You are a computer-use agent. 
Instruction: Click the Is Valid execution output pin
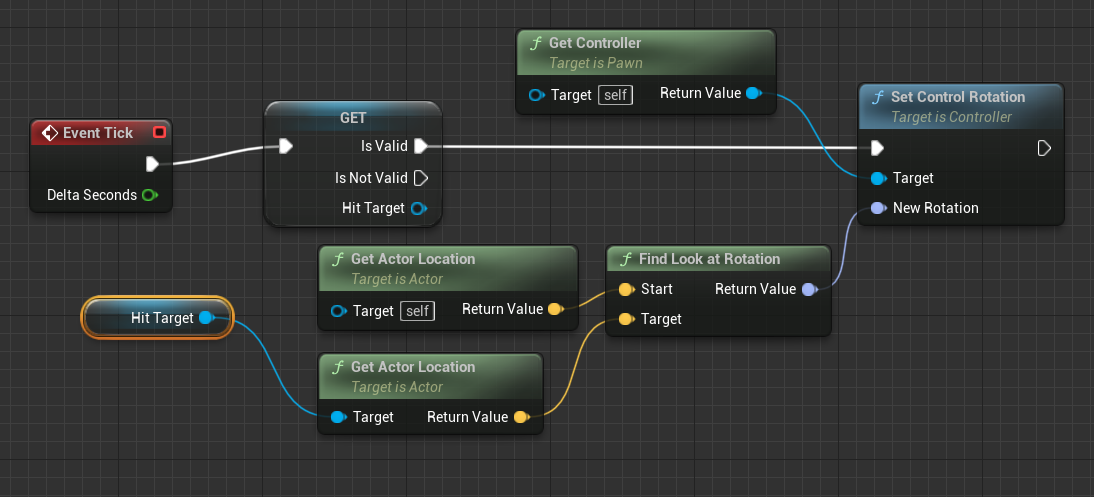tap(421, 146)
